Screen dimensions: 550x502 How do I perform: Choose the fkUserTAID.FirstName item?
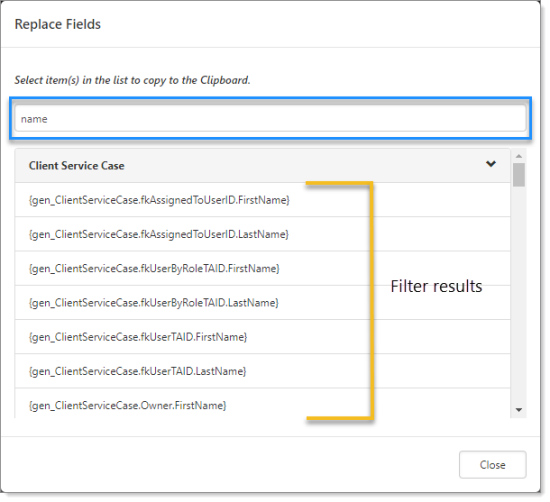coord(262,337)
